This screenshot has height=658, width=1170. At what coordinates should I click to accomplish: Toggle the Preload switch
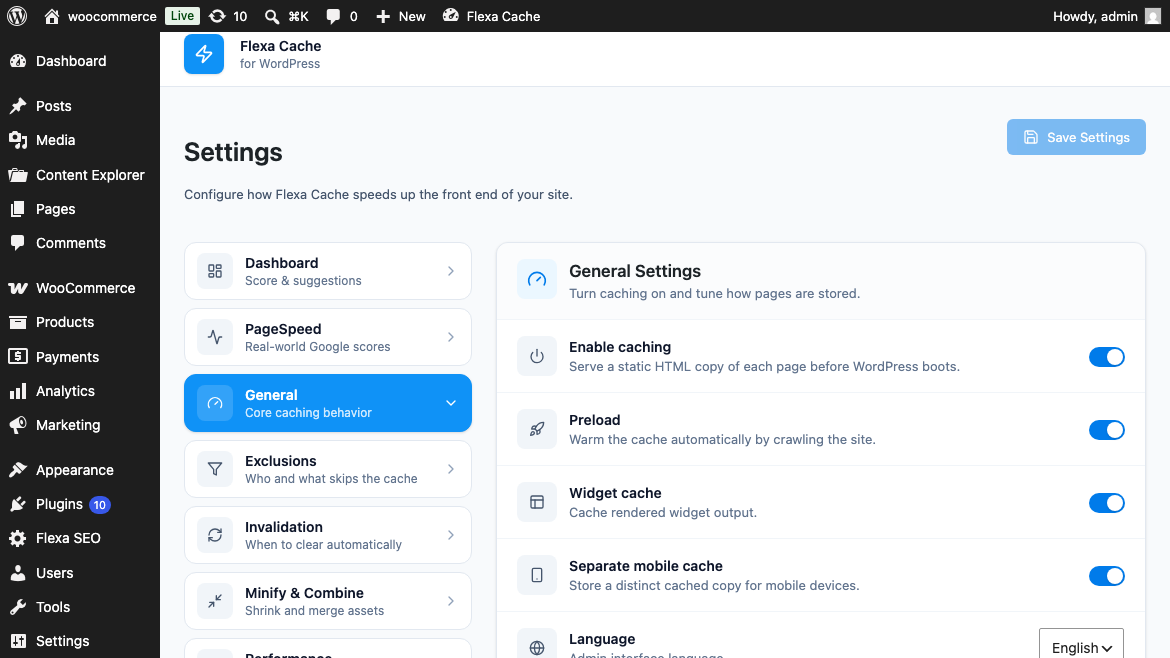1107,430
